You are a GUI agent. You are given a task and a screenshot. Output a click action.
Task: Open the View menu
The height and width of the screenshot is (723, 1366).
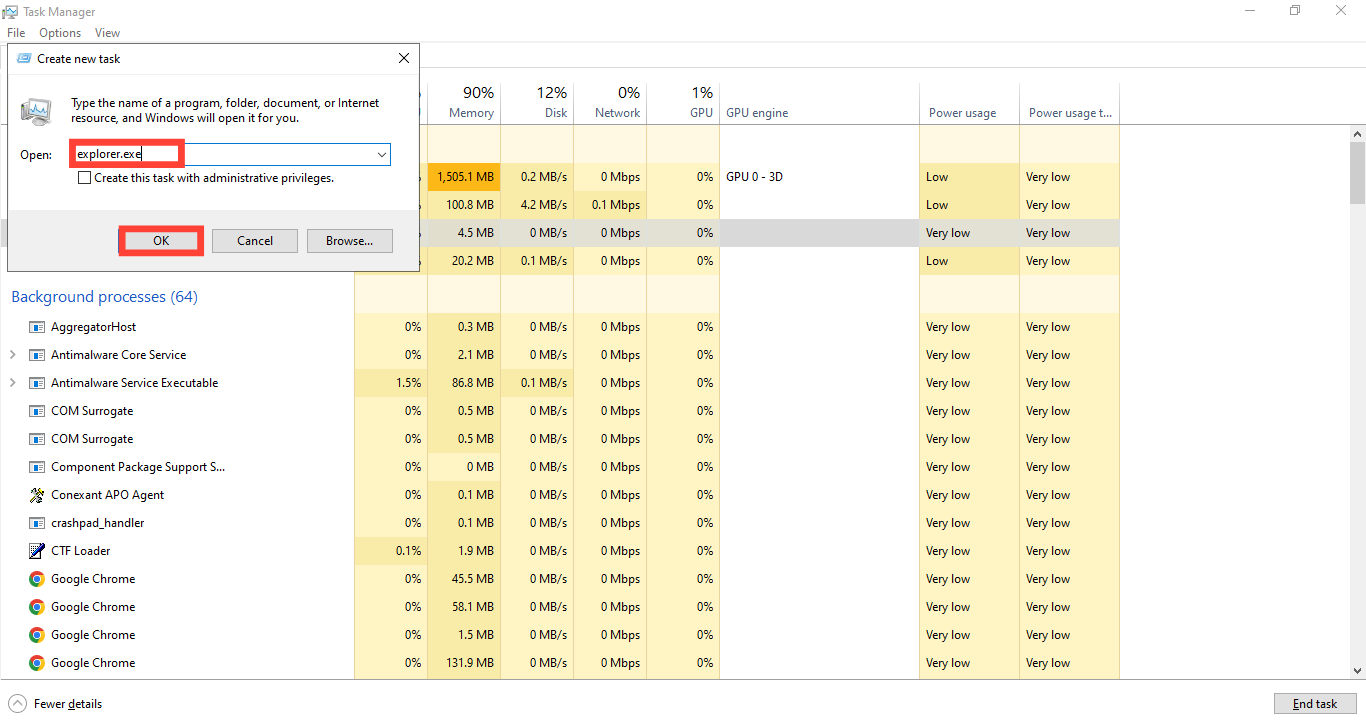107,33
